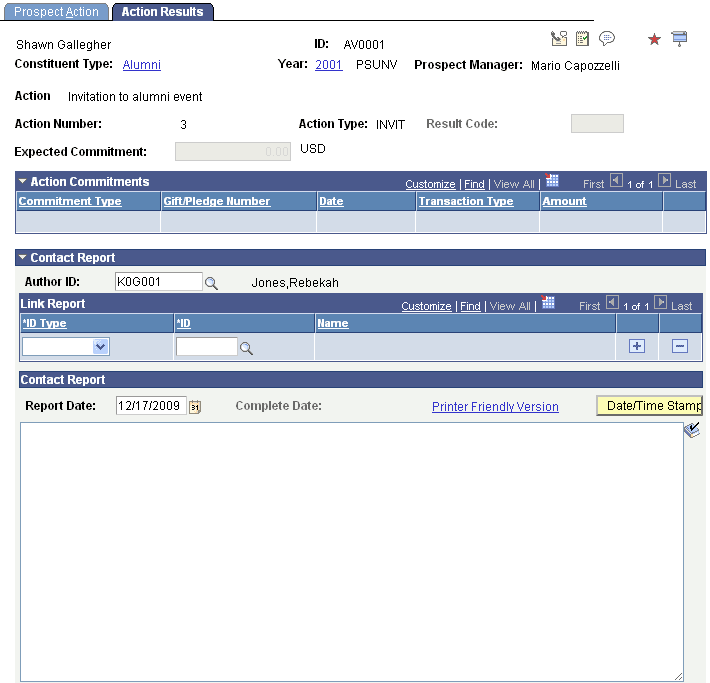This screenshot has width=710, height=683.
Task: Click View All in Action Commitments
Action: click(514, 184)
